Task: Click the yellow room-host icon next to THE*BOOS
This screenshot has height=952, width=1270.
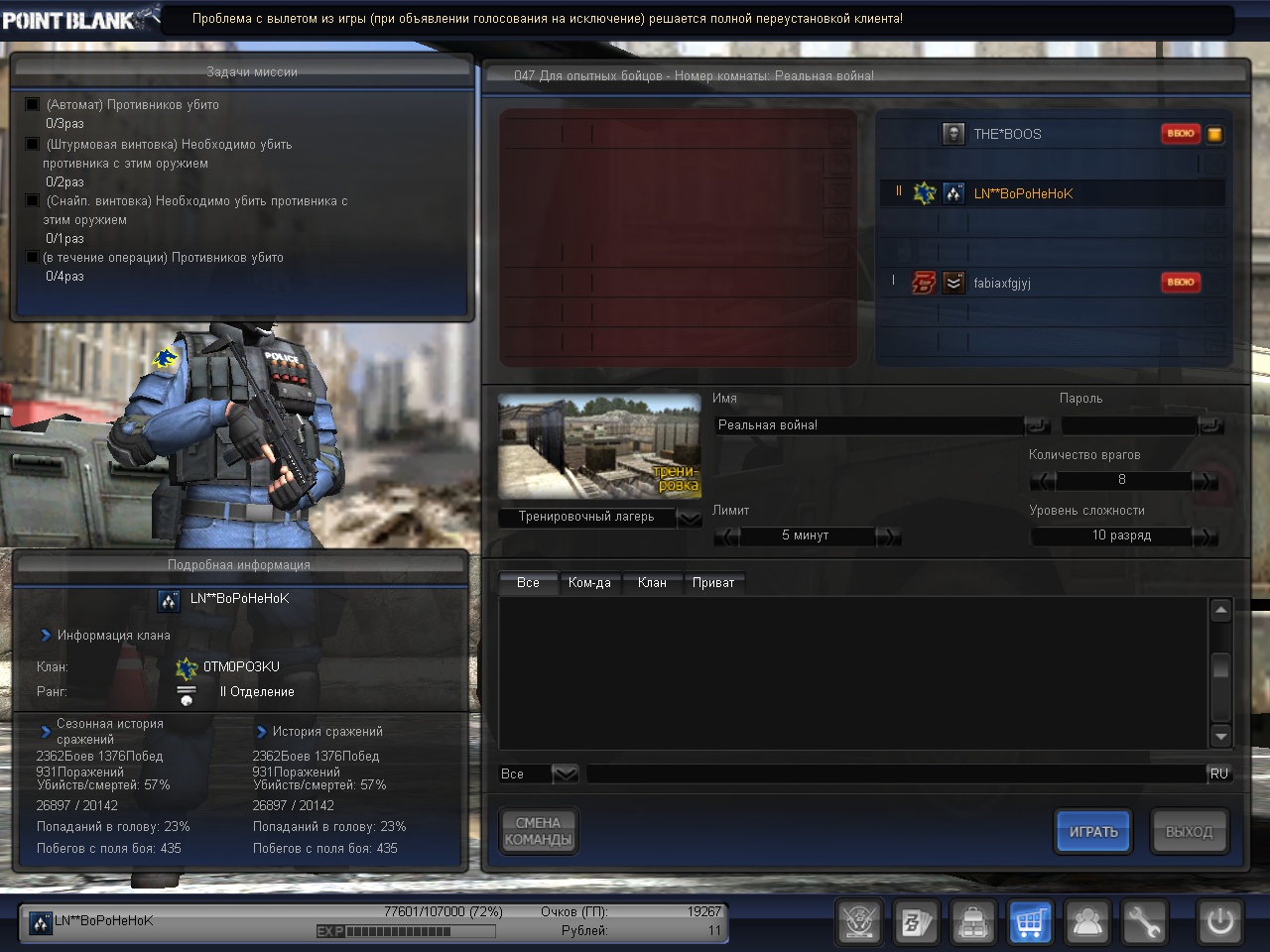Action: coord(1214,134)
